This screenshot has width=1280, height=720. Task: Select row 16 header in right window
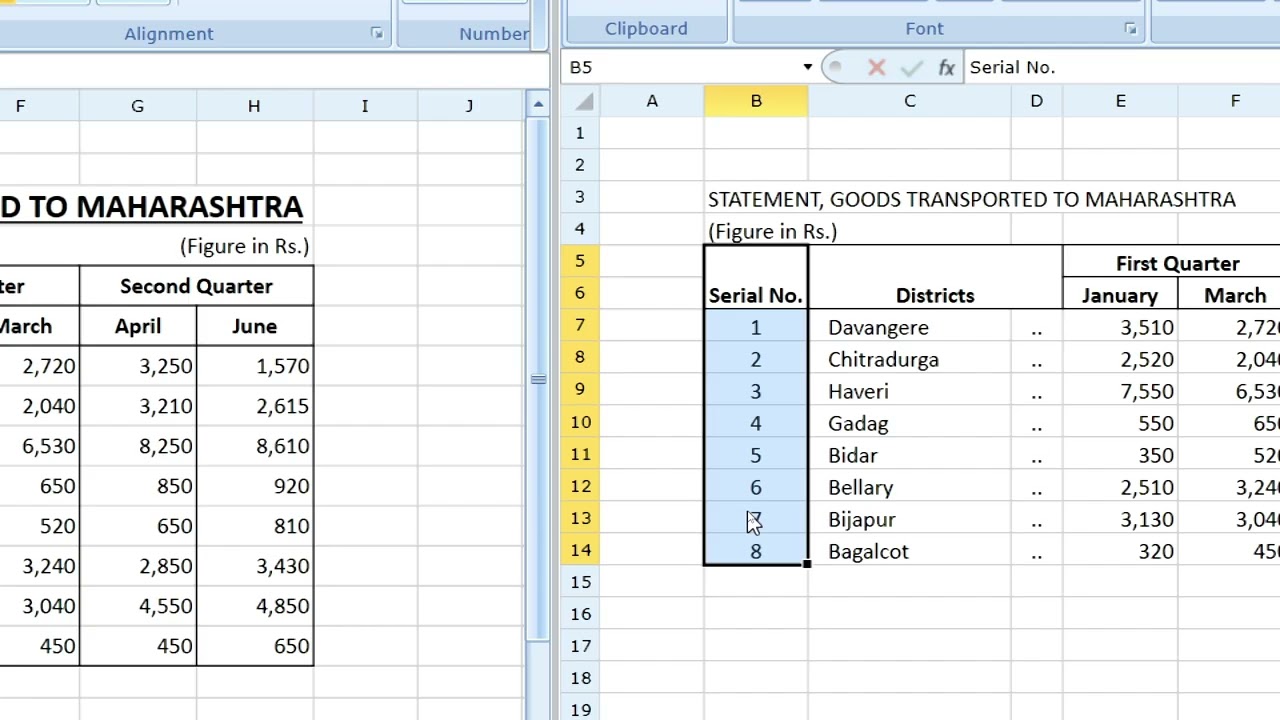click(580, 613)
